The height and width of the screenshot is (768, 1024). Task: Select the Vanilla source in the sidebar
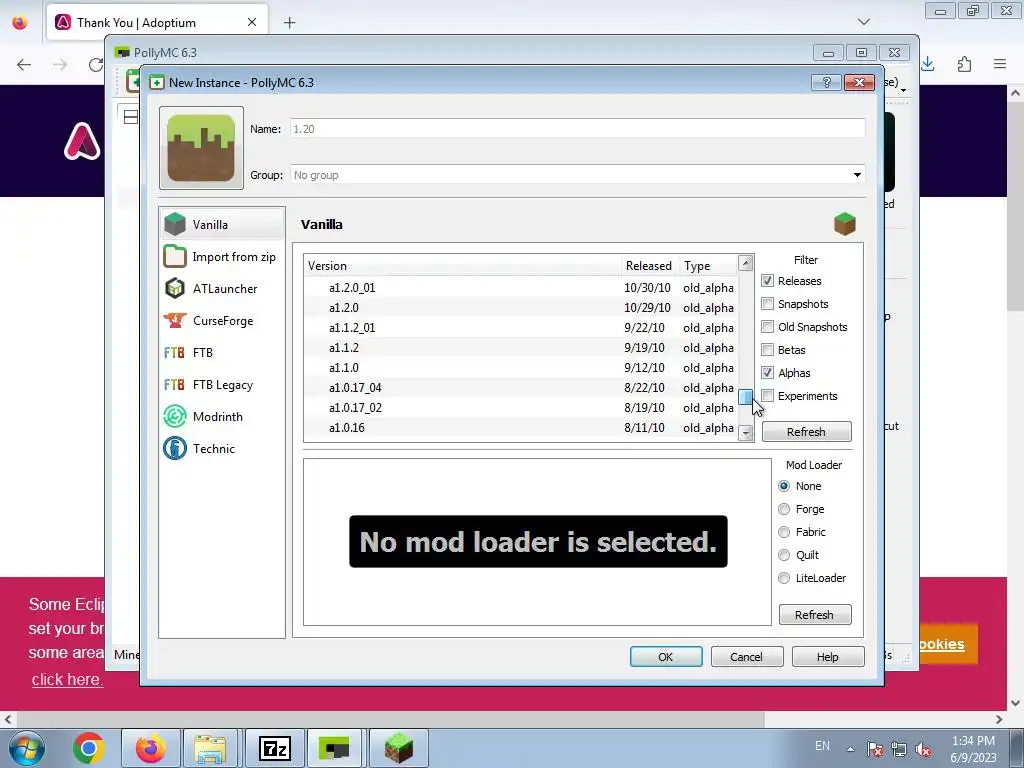click(x=222, y=224)
